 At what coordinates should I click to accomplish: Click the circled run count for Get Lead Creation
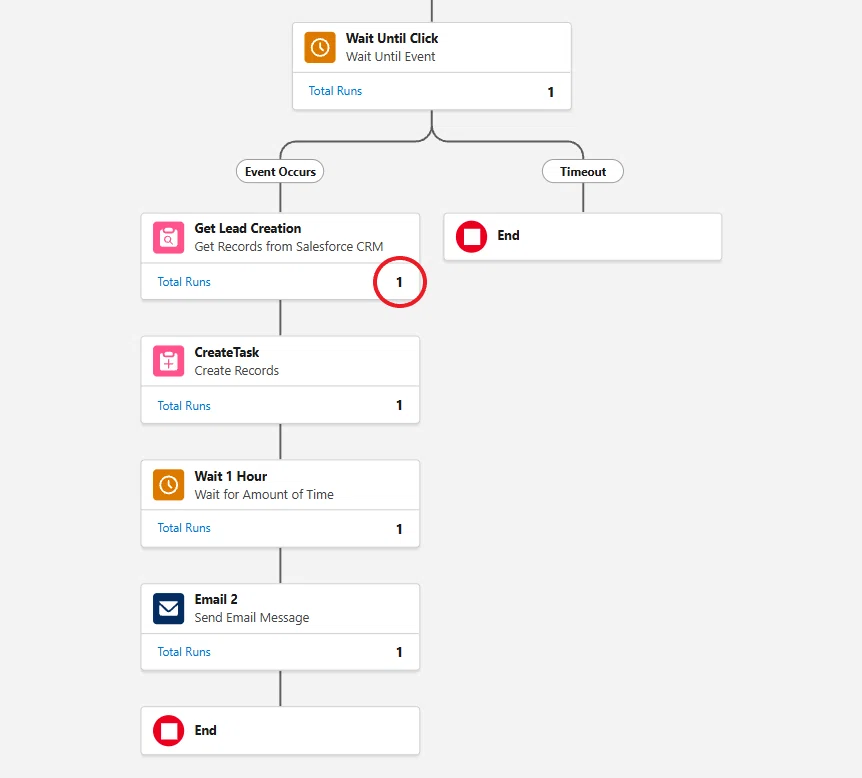(399, 282)
